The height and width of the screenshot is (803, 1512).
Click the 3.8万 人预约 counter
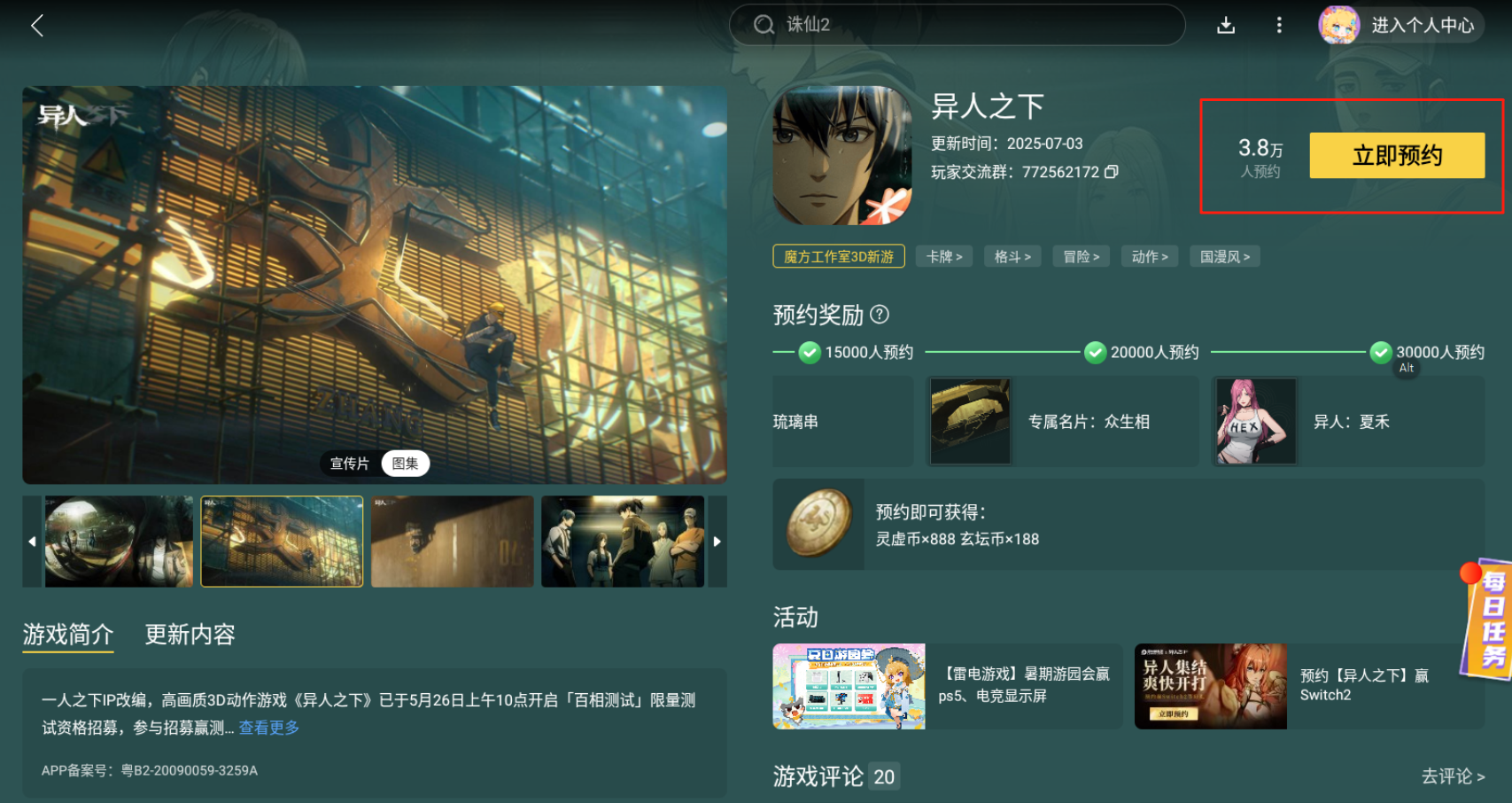(x=1260, y=157)
